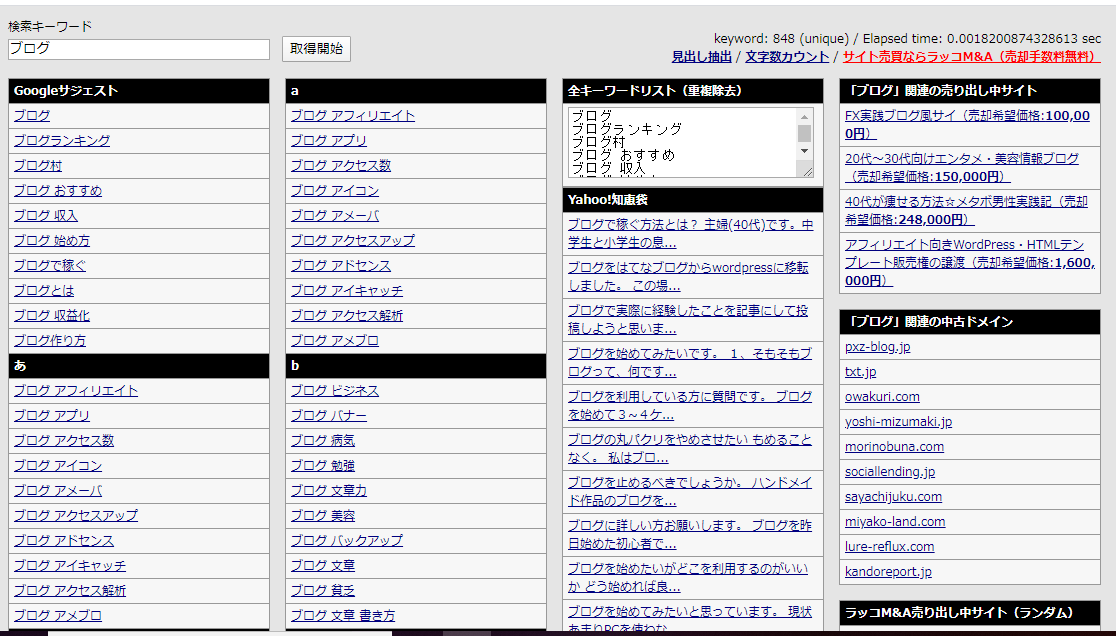Open morinobuna.com domain link
Viewport: 1116px width, 636px height.
pos(895,447)
